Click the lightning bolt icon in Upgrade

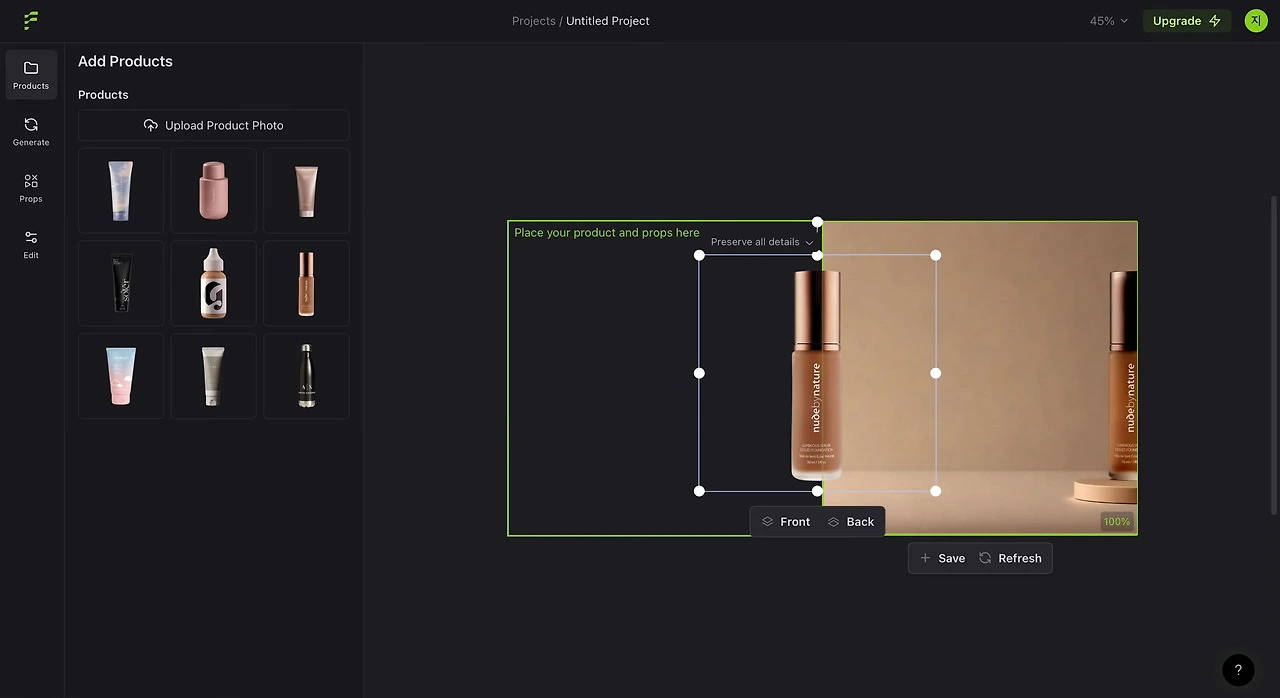[x=1215, y=21]
